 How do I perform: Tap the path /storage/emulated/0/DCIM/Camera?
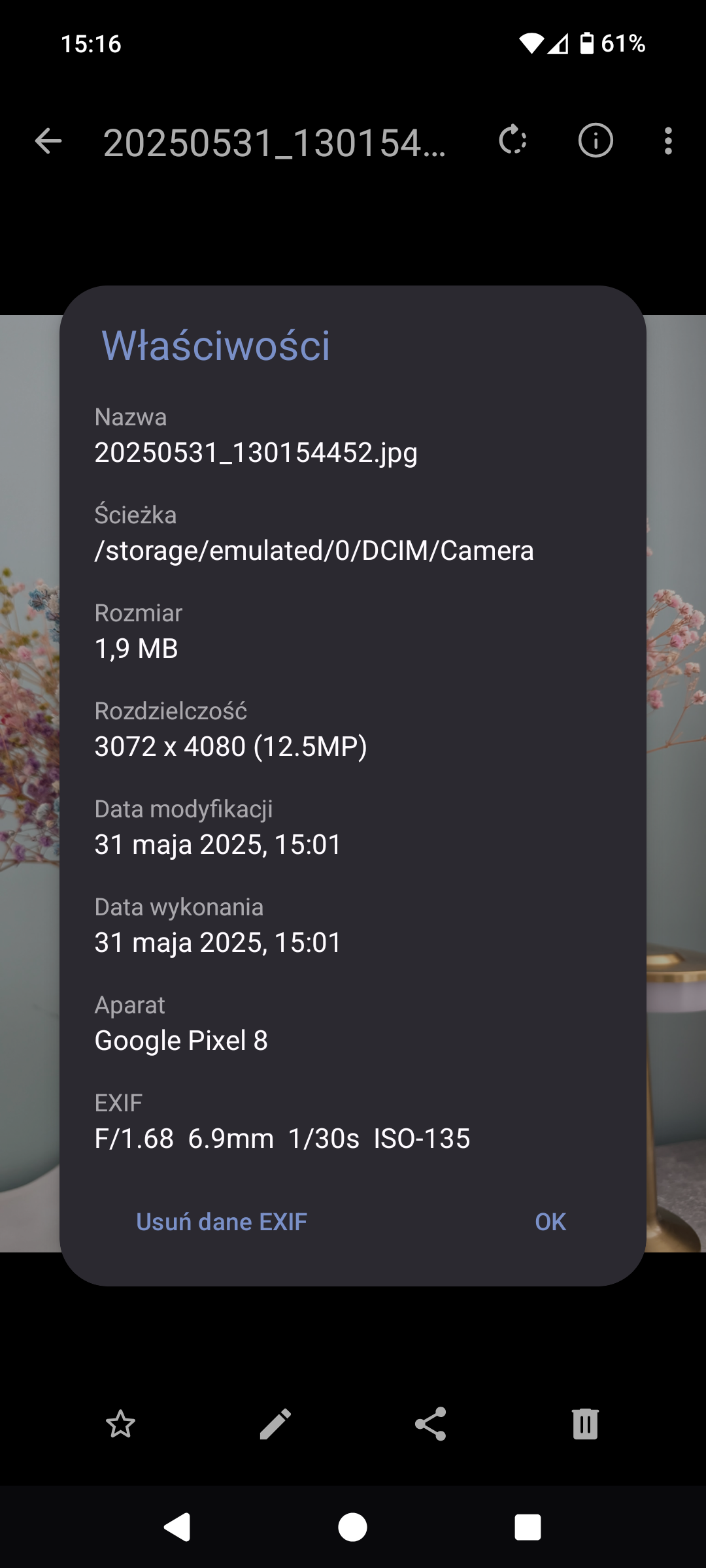[x=314, y=551]
